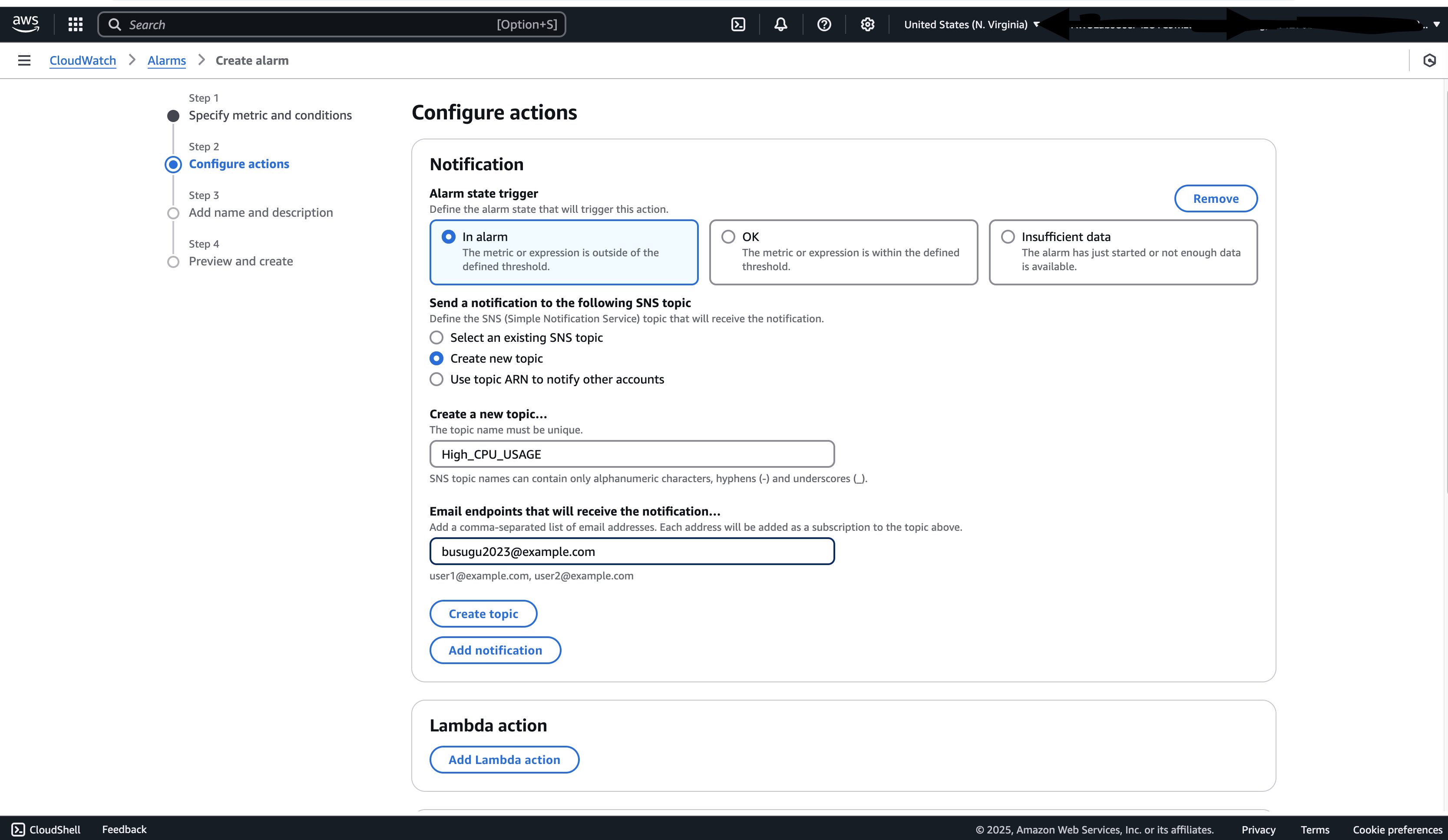Viewport: 1448px width, 840px height.
Task: Edit the email endpoints field
Action: [632, 551]
